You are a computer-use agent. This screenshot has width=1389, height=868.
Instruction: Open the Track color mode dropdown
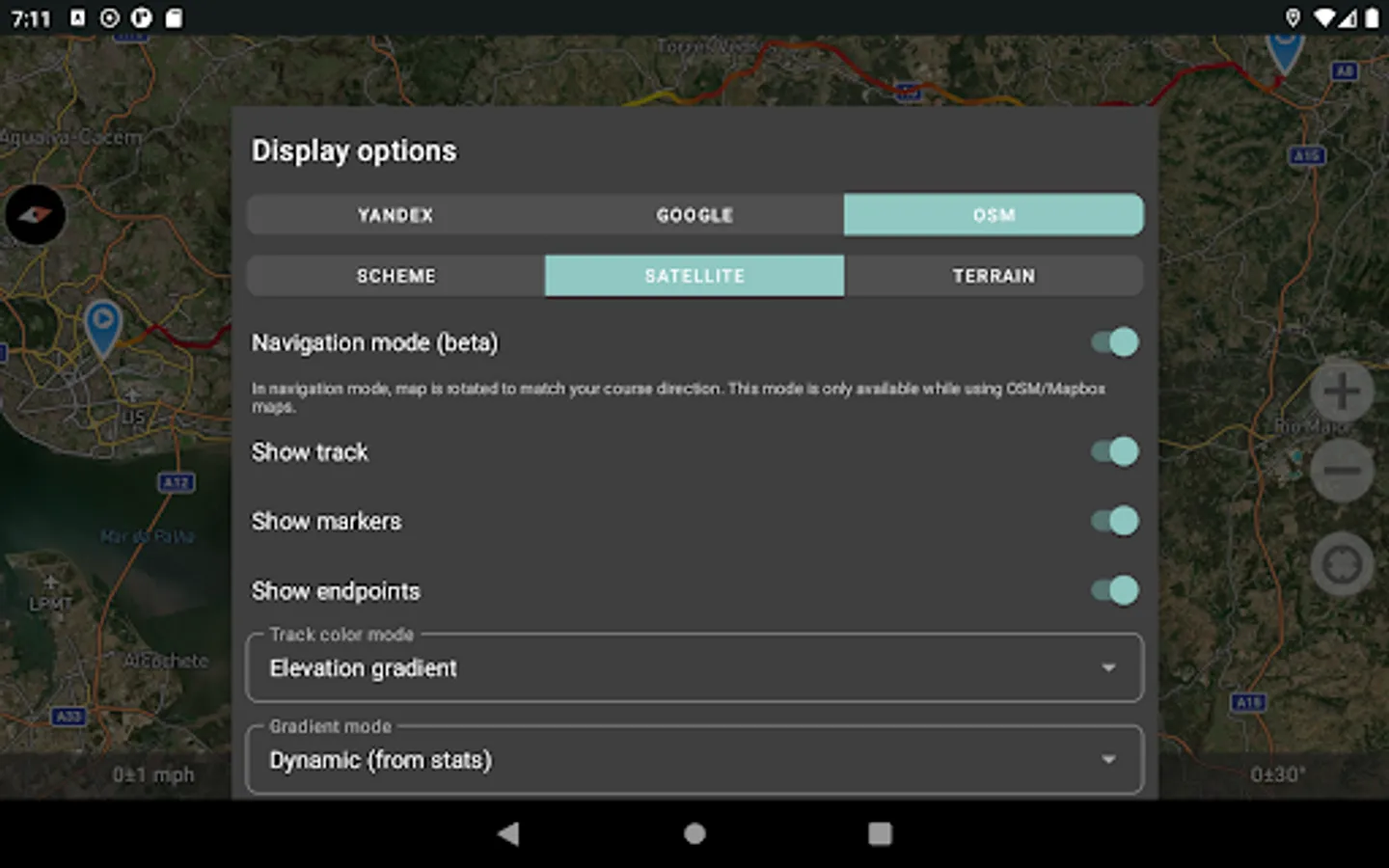click(694, 667)
